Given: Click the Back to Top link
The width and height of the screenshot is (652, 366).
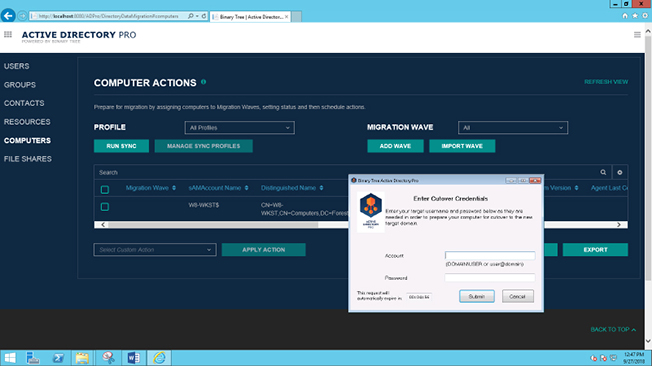Looking at the screenshot, I should coord(613,329).
